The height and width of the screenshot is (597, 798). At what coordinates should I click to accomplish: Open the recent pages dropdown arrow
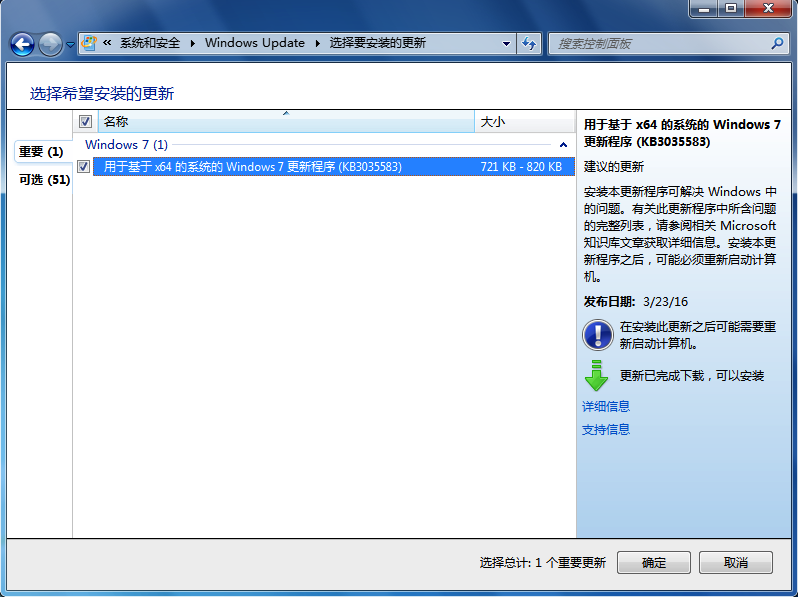point(70,45)
